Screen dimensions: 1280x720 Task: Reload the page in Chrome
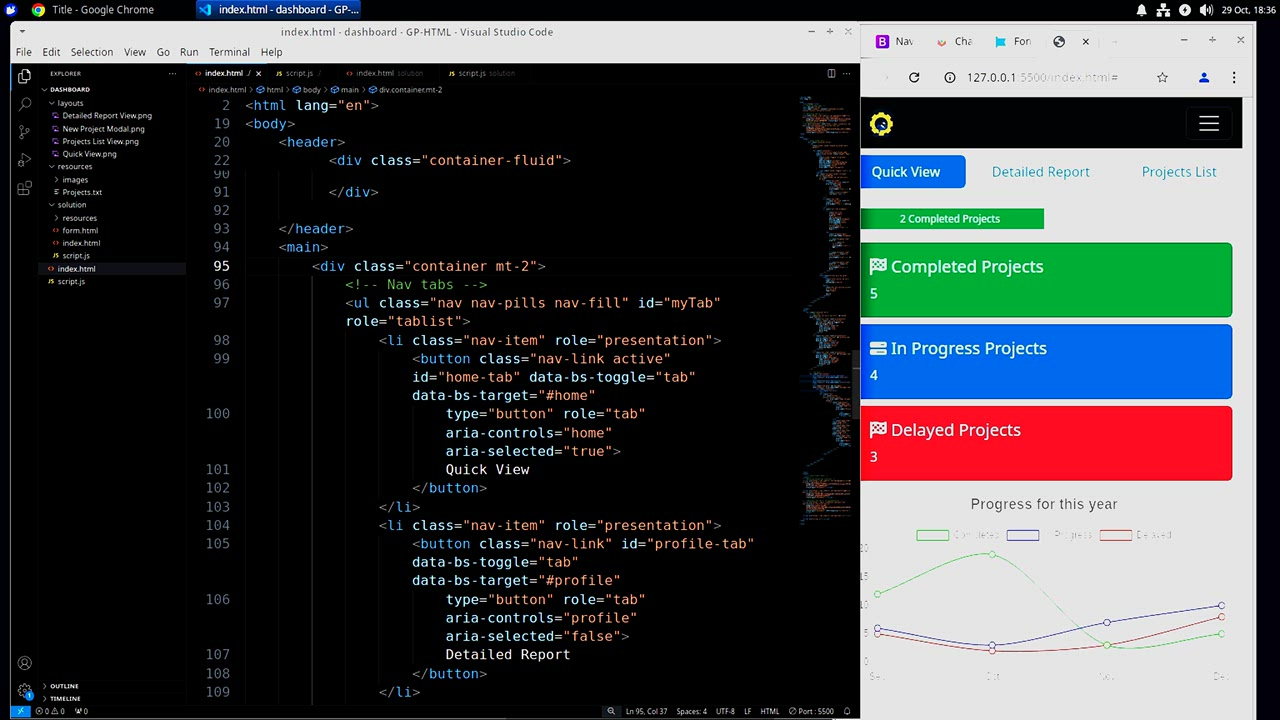(914, 77)
